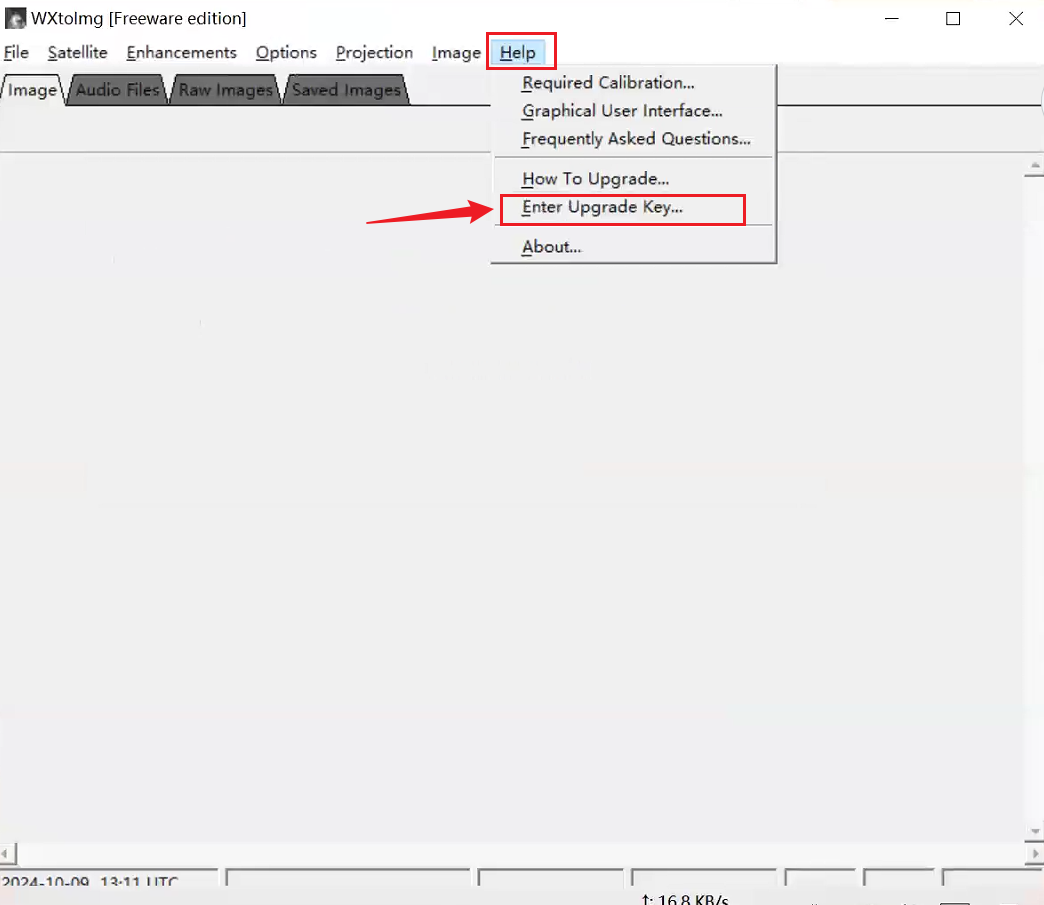Open the Image menu
Screen dimensions: 1044x905
(x=456, y=53)
